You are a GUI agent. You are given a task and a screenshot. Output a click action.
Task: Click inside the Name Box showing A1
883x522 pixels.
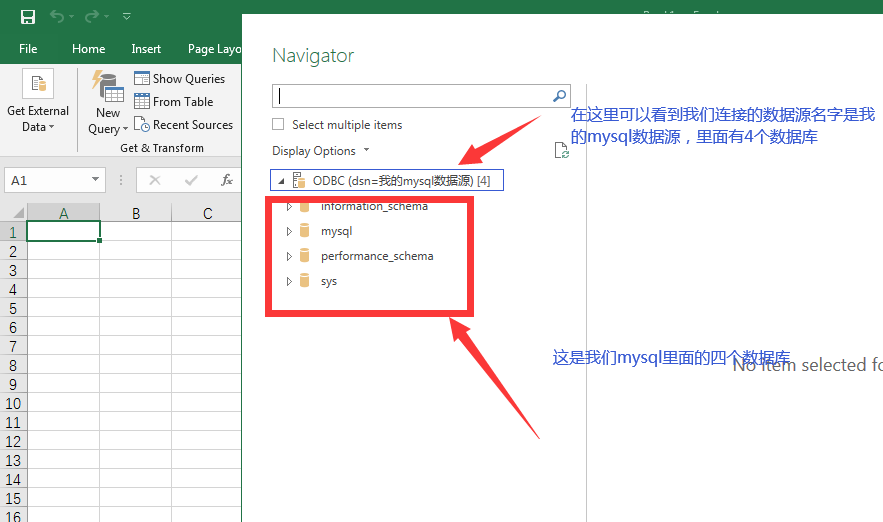click(x=46, y=180)
